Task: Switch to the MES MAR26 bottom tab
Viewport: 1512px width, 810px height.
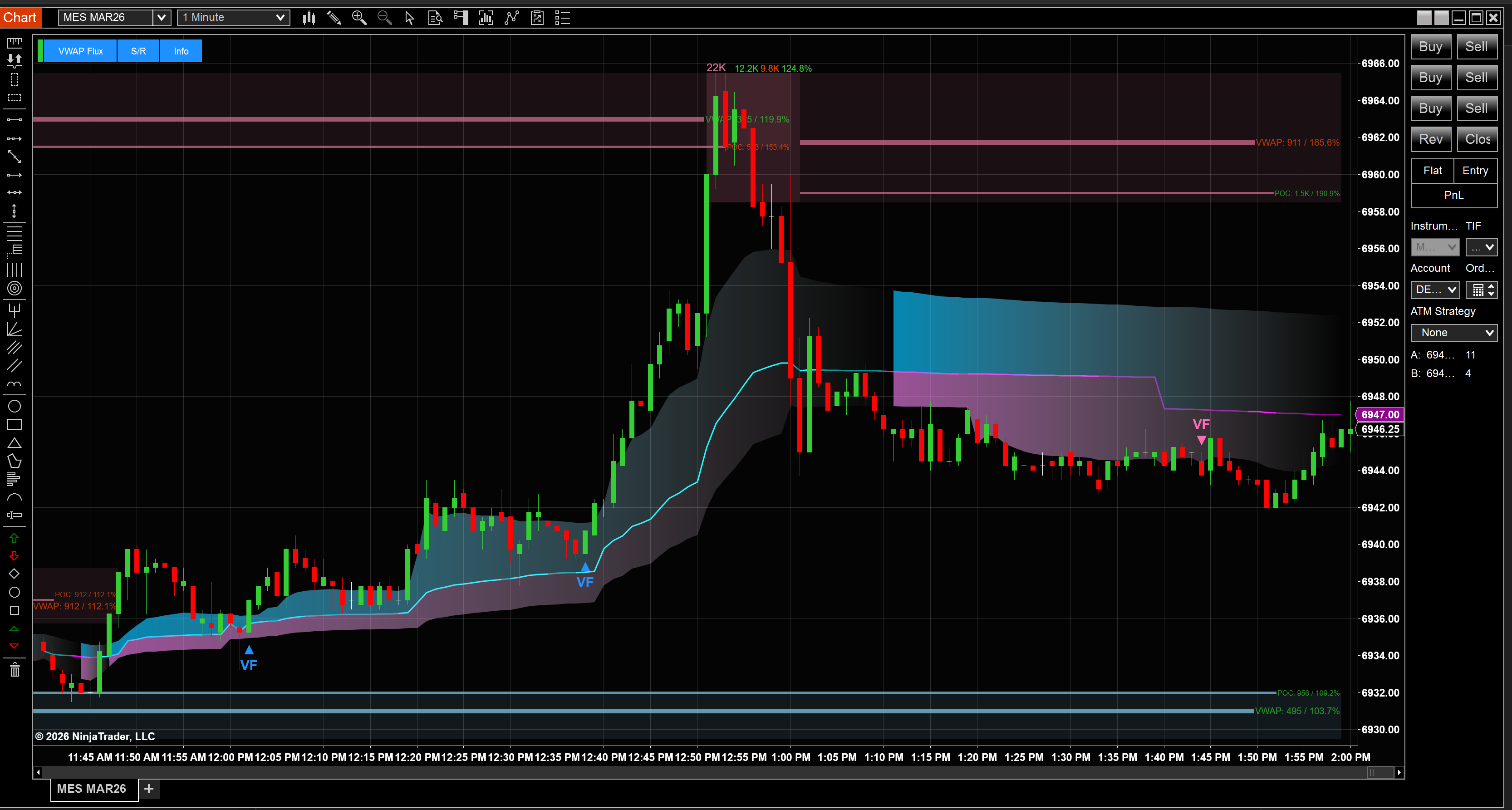Action: 92,788
